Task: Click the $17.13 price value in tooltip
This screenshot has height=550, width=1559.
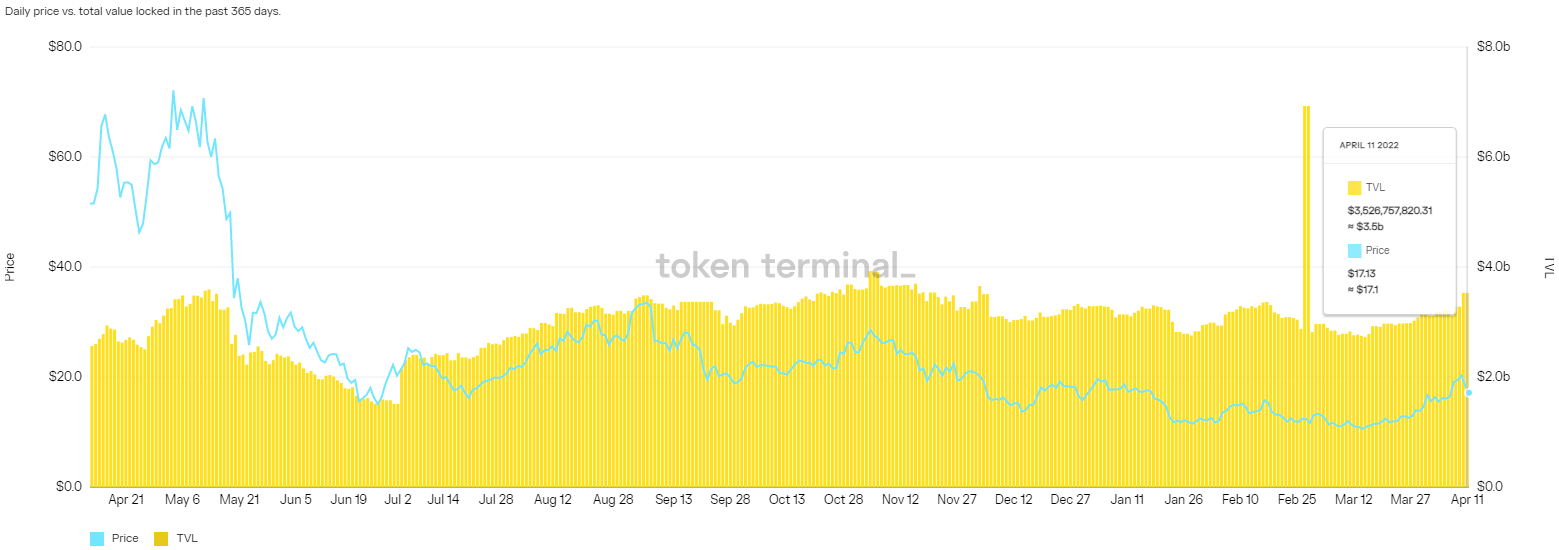Action: [x=1359, y=273]
